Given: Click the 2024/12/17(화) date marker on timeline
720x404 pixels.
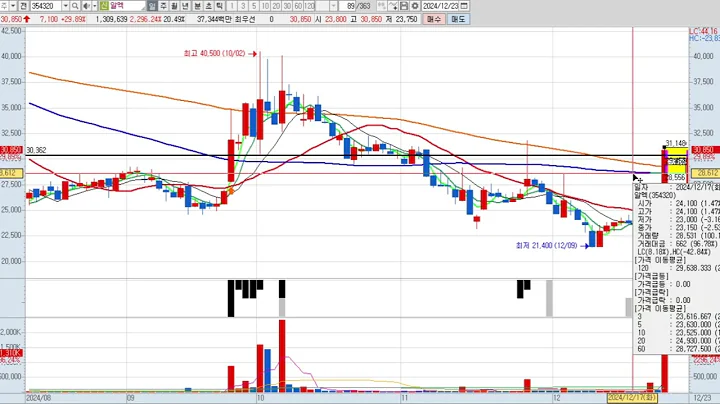Looking at the screenshot, I should (632, 398).
